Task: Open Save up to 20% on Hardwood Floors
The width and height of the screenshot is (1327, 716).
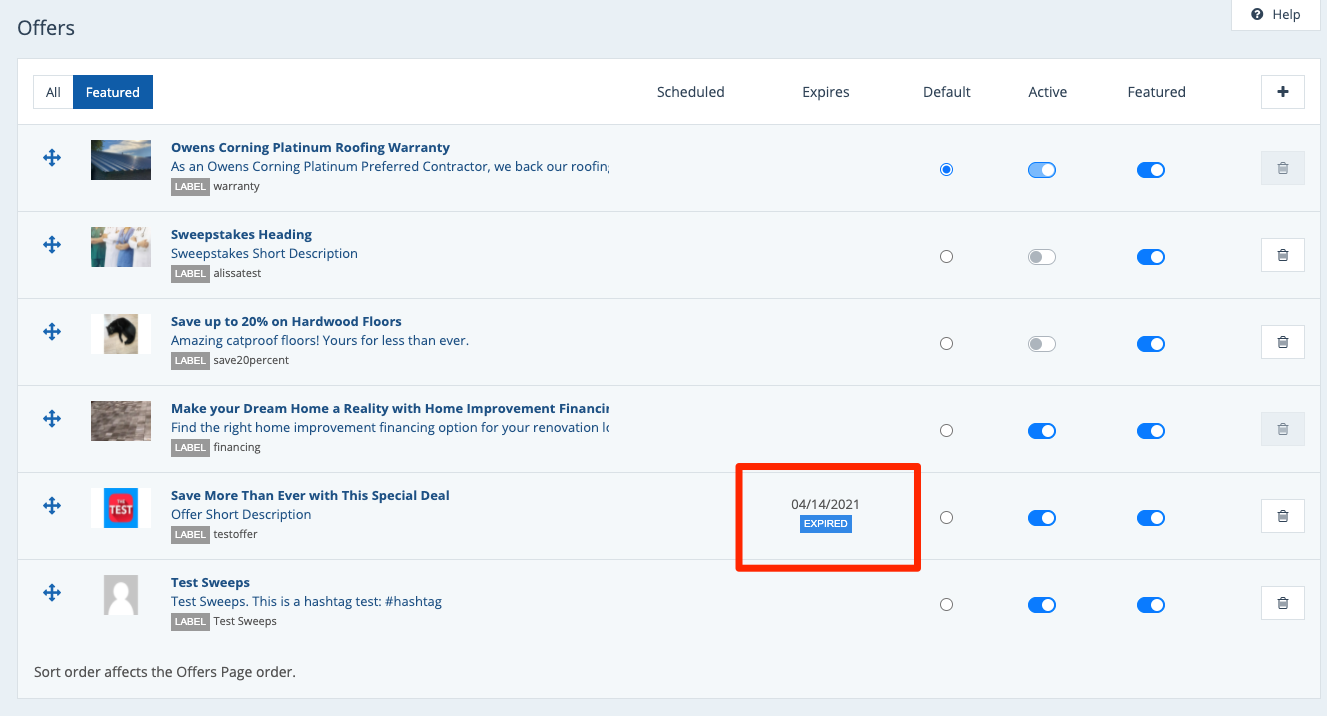Action: click(x=286, y=322)
